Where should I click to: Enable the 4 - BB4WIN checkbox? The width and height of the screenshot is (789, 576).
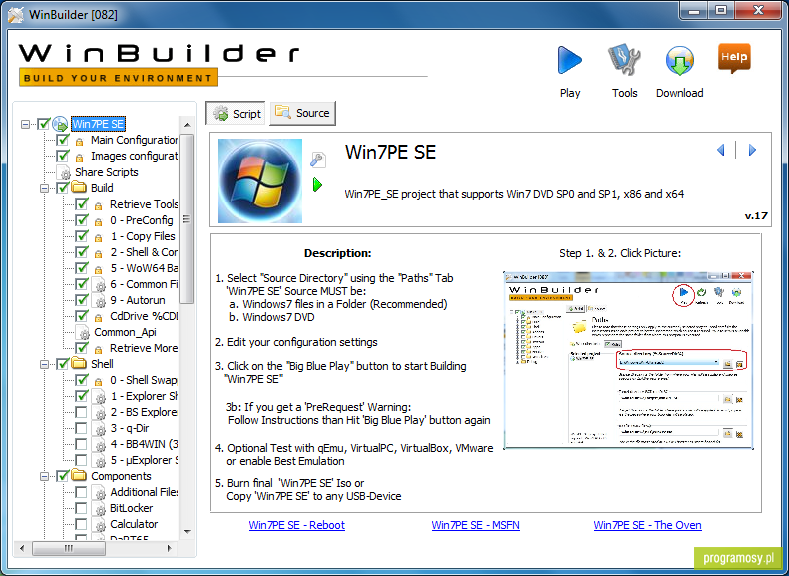pos(81,444)
